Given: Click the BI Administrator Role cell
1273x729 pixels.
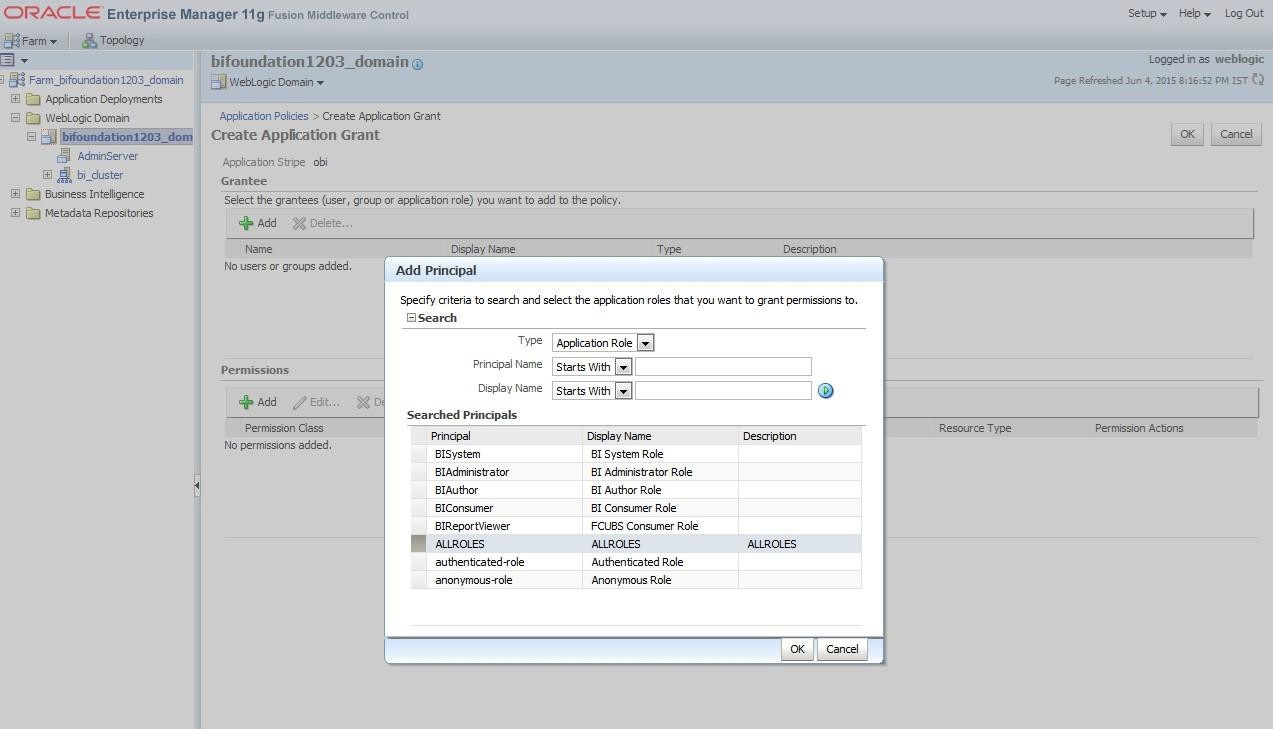Looking at the screenshot, I should point(660,472).
